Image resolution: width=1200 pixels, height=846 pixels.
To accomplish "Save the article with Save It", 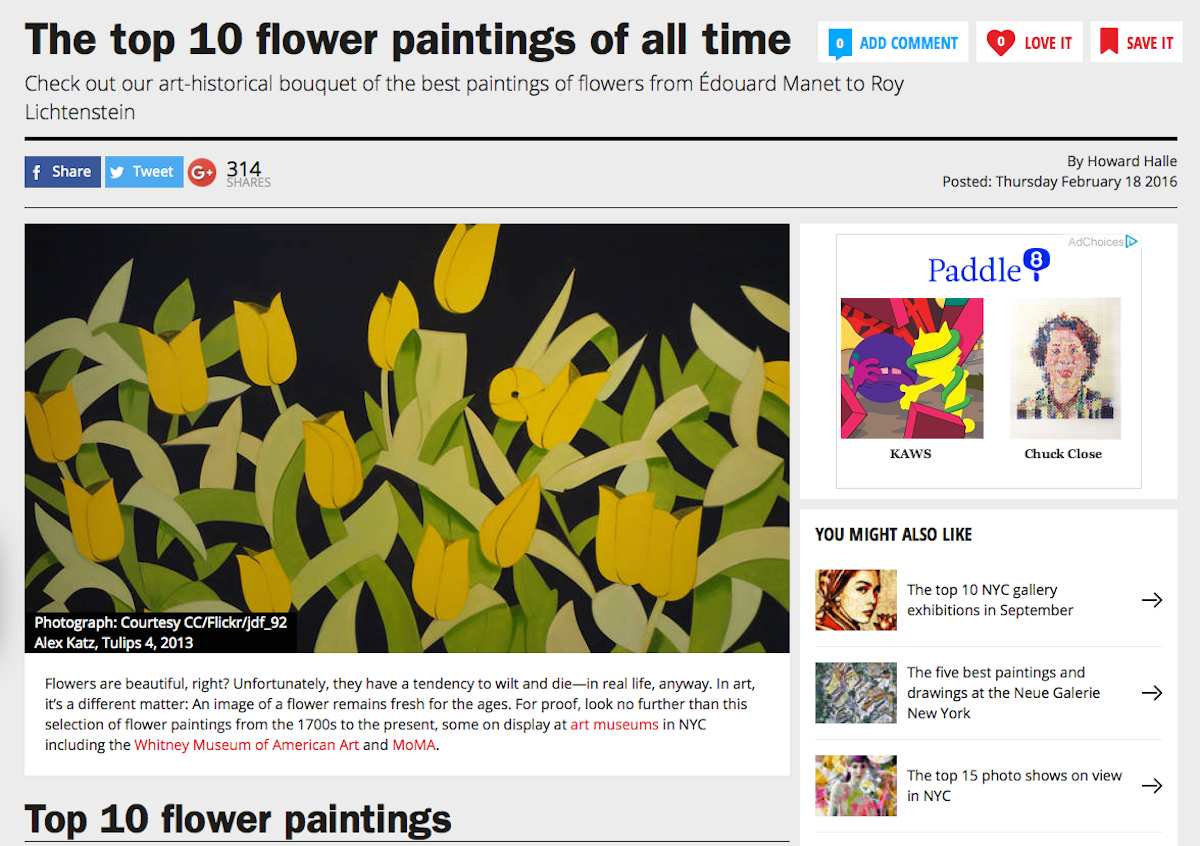I will pyautogui.click(x=1136, y=42).
